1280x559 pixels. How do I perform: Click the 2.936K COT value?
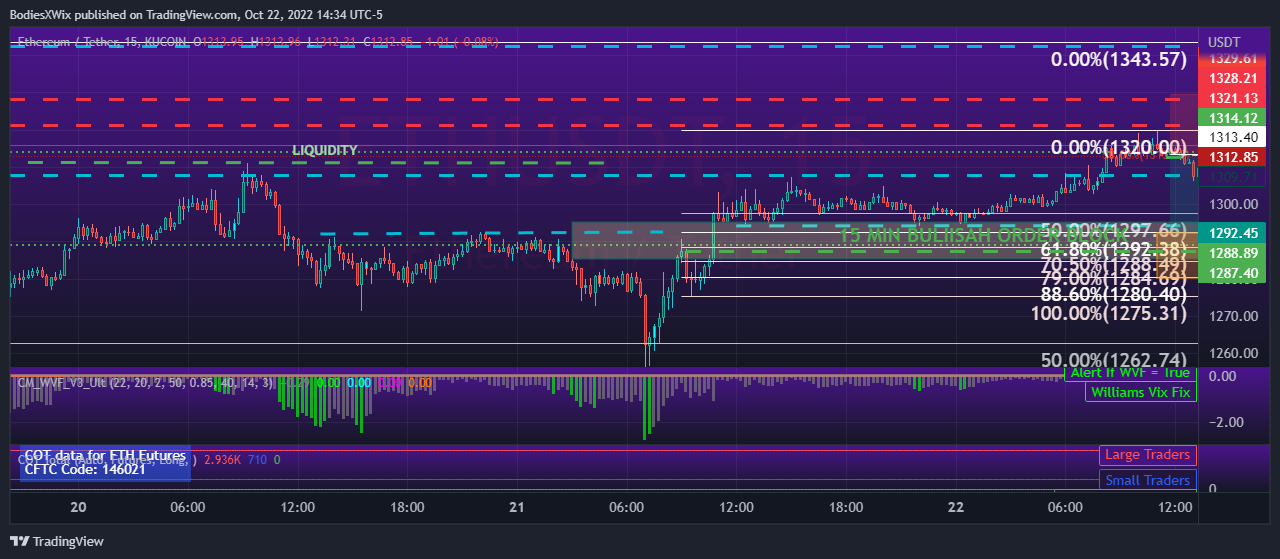(x=223, y=460)
